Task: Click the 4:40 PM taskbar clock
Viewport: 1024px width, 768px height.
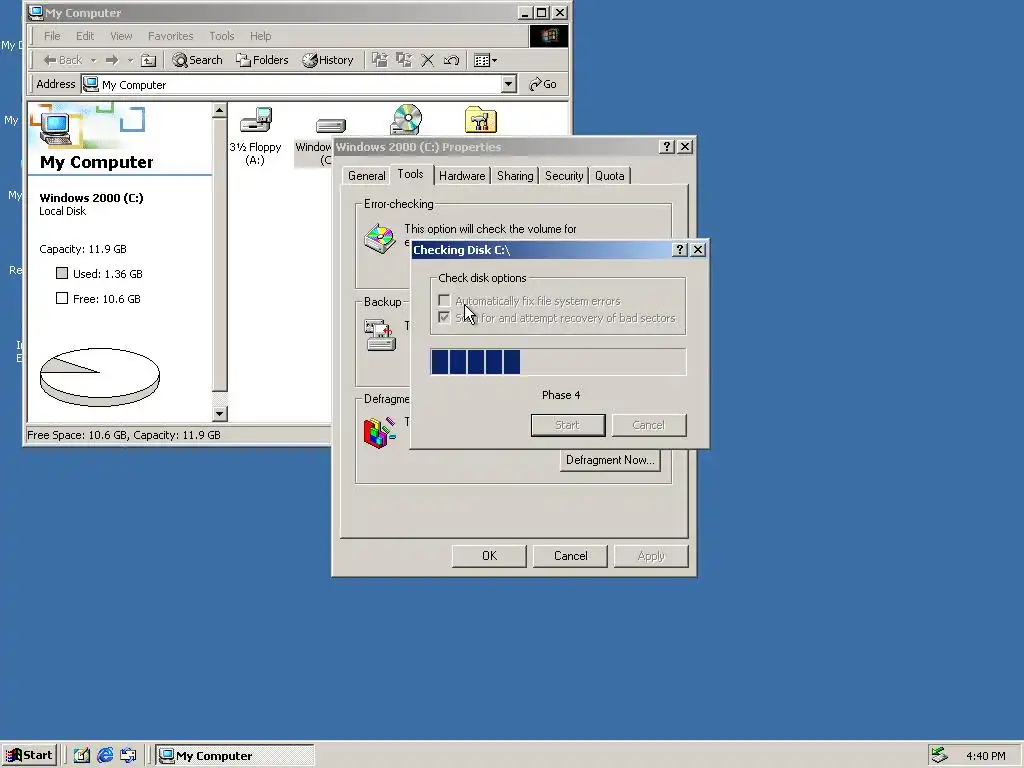Action: tap(985, 756)
